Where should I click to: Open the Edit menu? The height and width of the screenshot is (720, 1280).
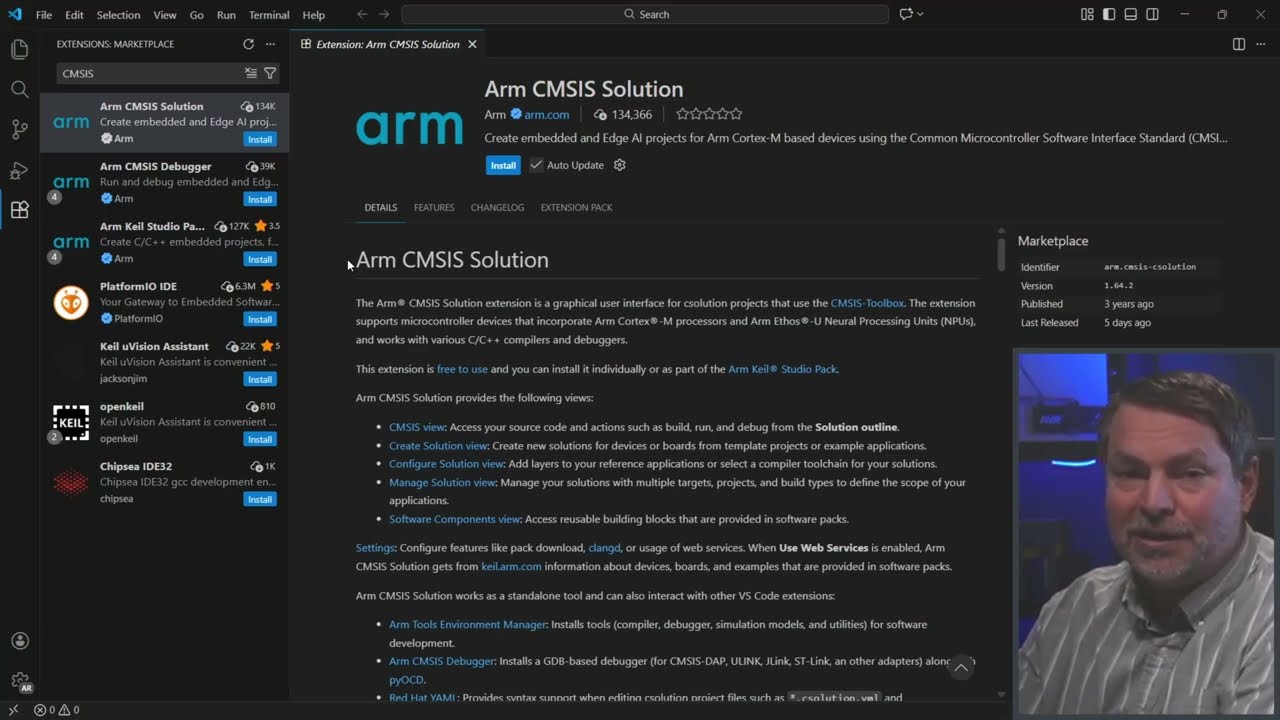pyautogui.click(x=75, y=15)
